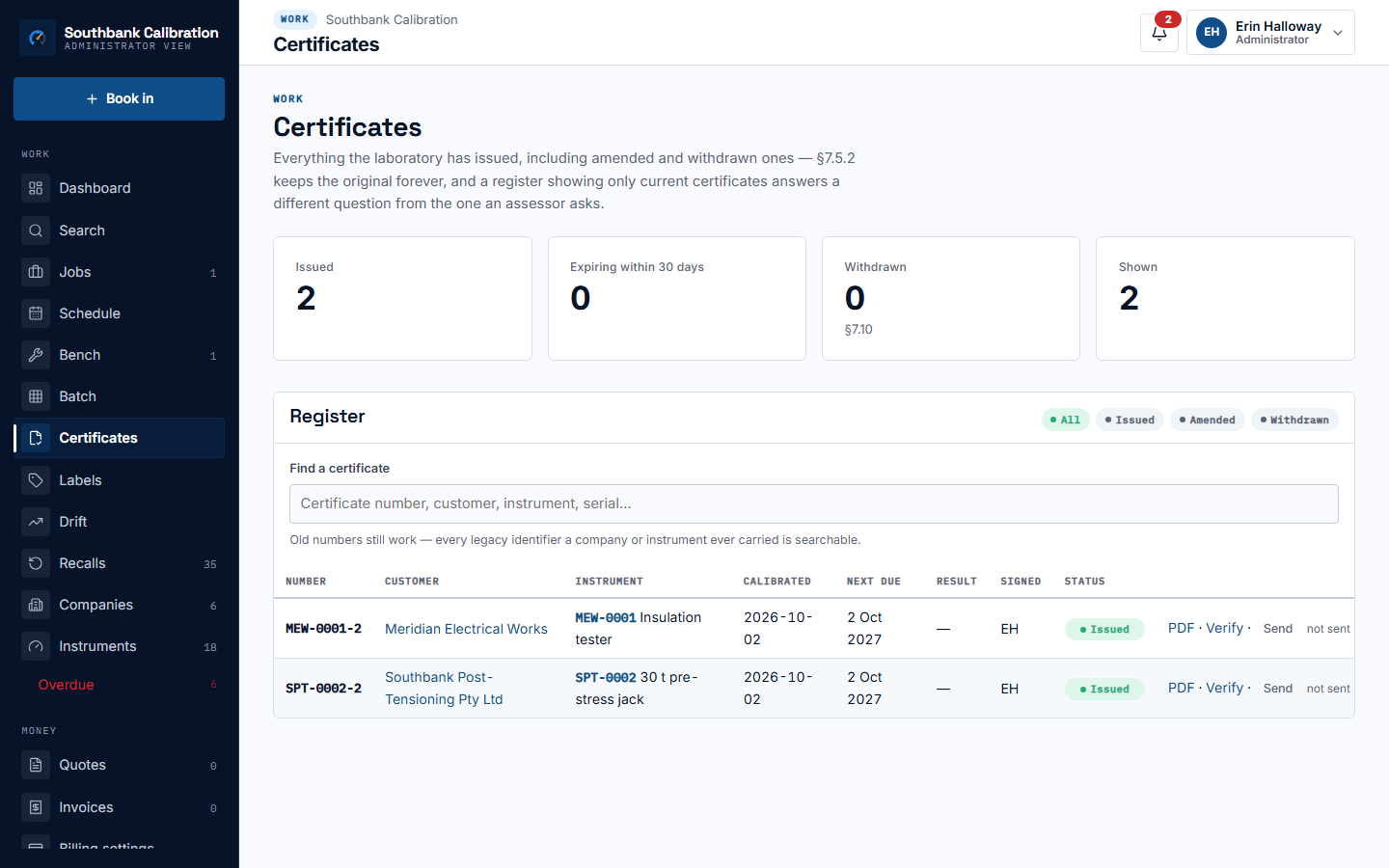Screen dimensions: 1389x868
Task: Verify certificate MEW-0001-2
Action: [1224, 628]
